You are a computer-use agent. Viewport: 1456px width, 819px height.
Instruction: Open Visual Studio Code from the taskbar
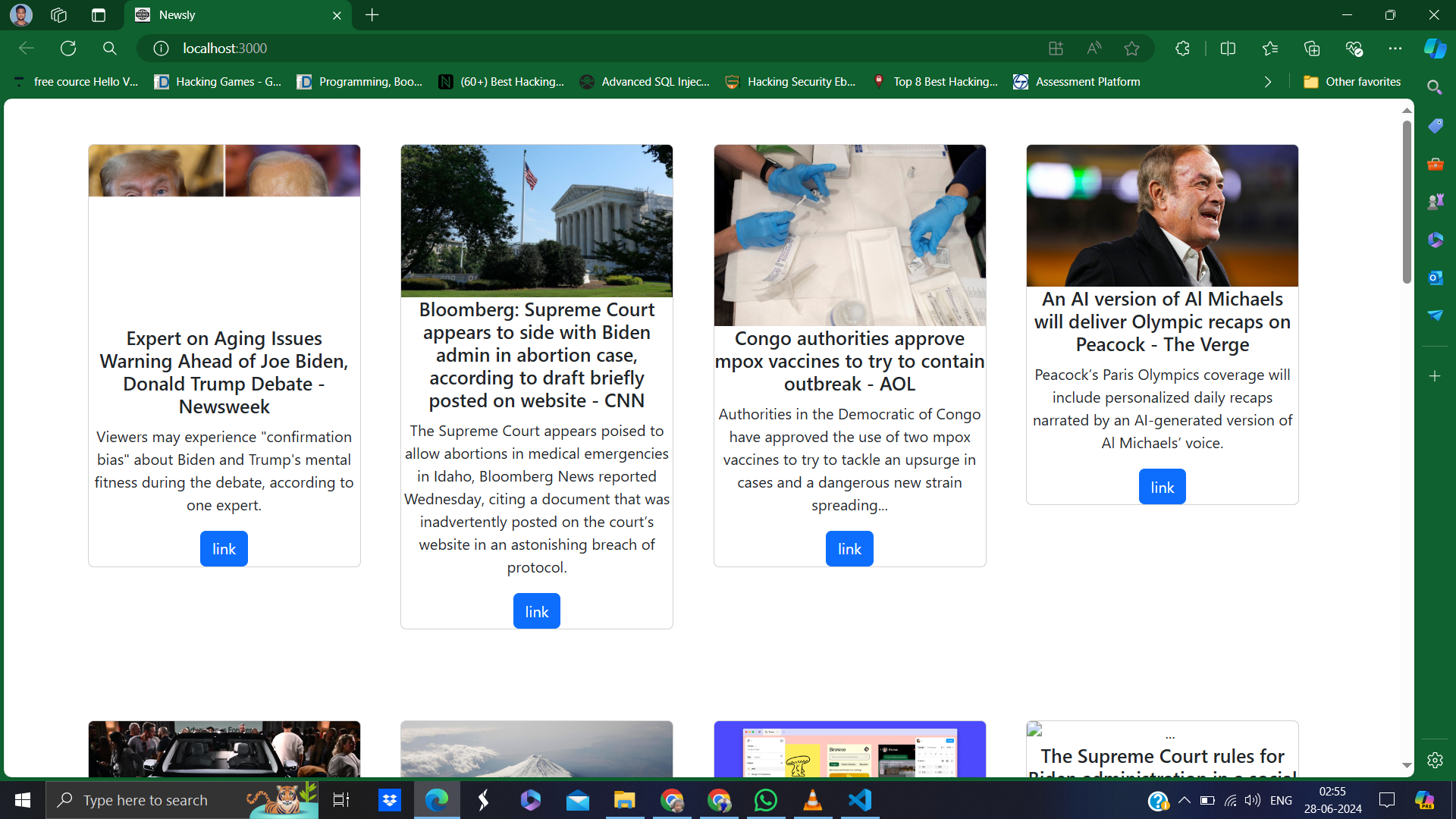(860, 800)
